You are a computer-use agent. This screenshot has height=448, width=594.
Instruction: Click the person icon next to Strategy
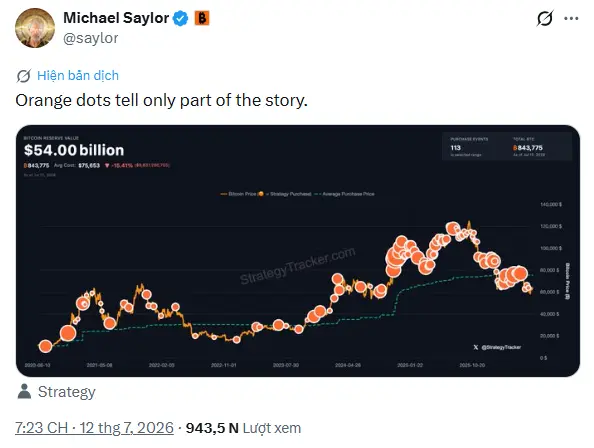pos(24,392)
